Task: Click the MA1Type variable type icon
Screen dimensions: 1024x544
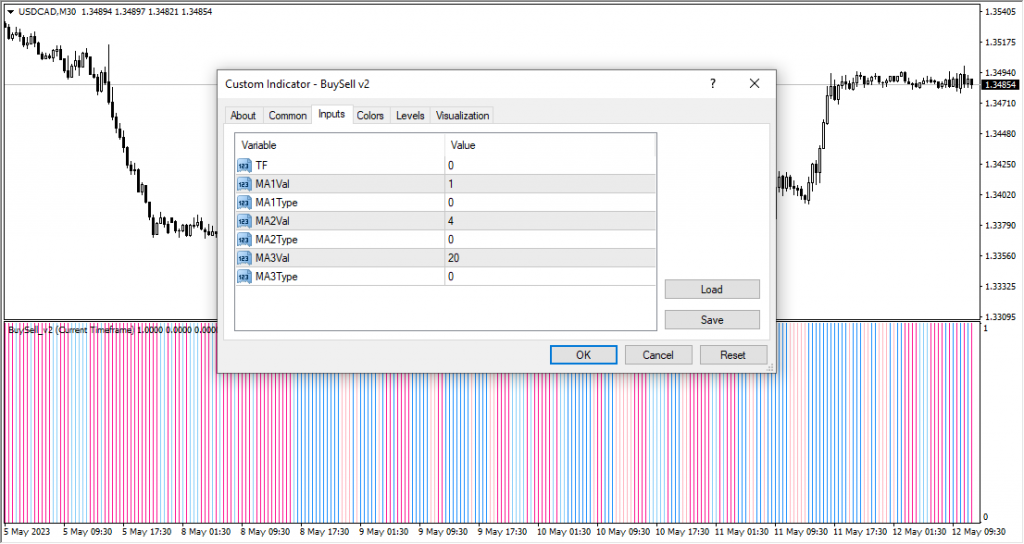Action: pyautogui.click(x=245, y=202)
